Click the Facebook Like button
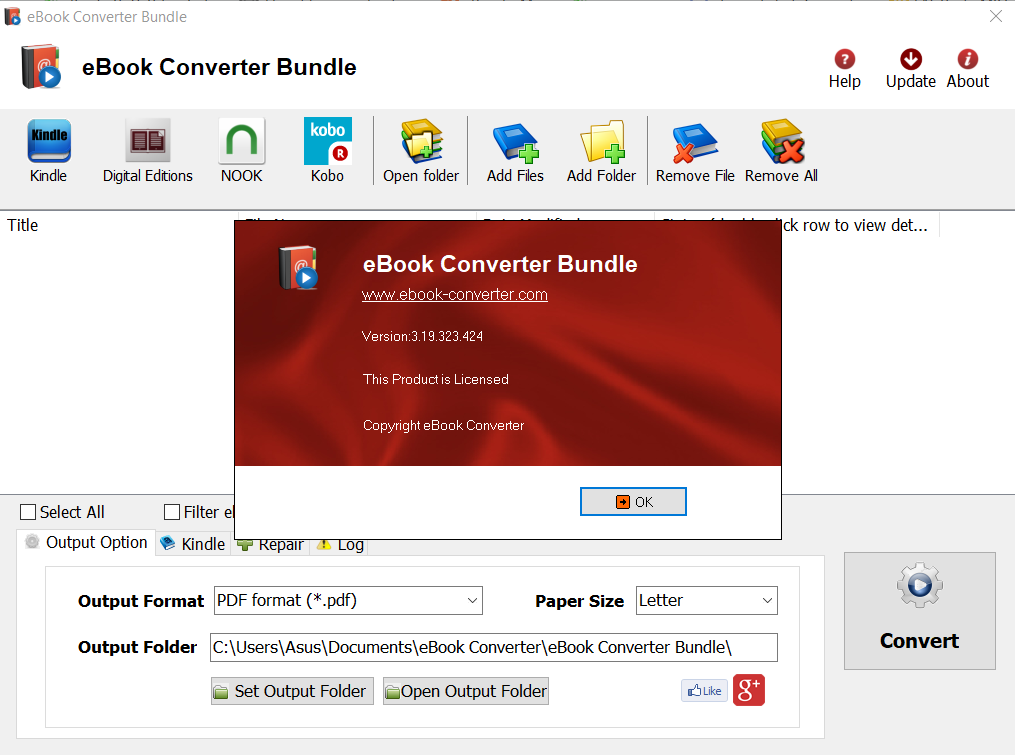The height and width of the screenshot is (755, 1015). [x=704, y=691]
